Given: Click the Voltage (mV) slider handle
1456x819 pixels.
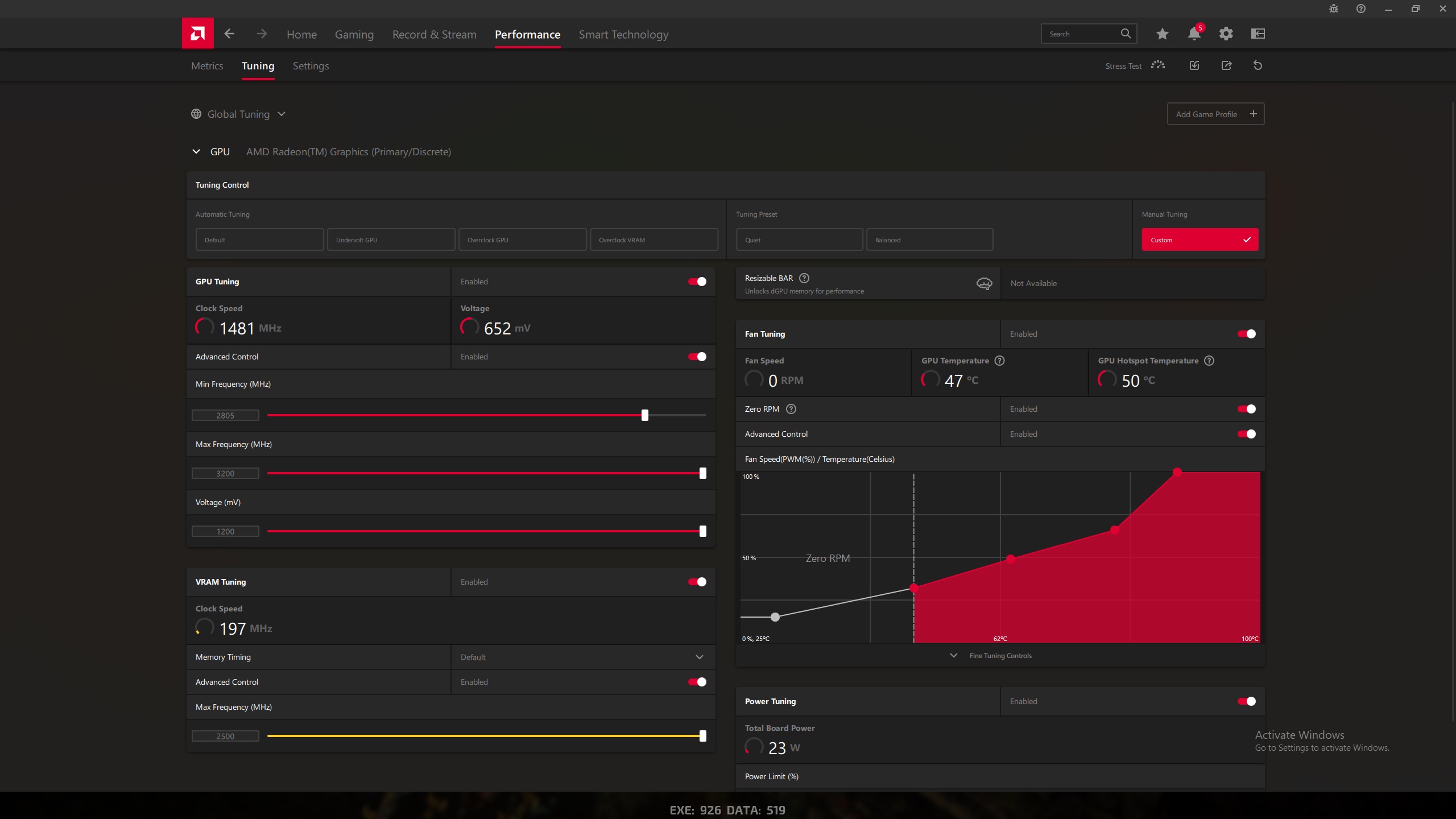Looking at the screenshot, I should coord(703,531).
